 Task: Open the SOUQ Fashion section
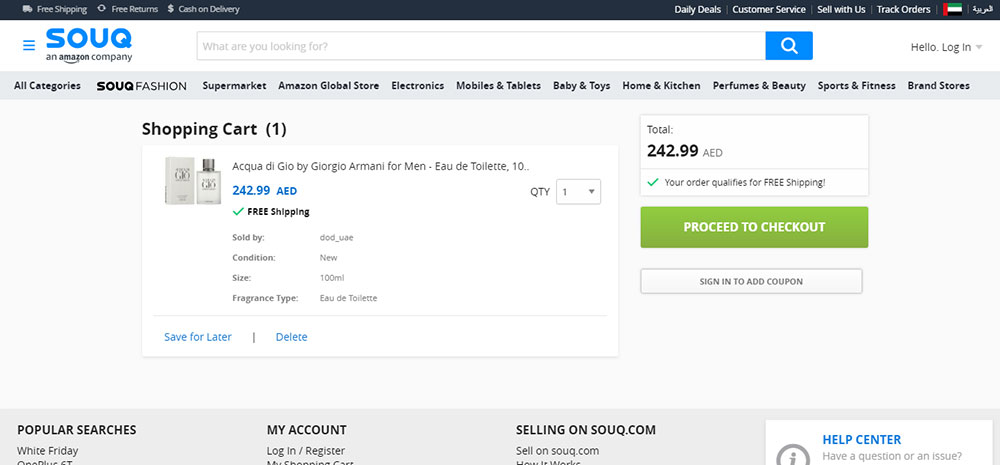point(142,86)
